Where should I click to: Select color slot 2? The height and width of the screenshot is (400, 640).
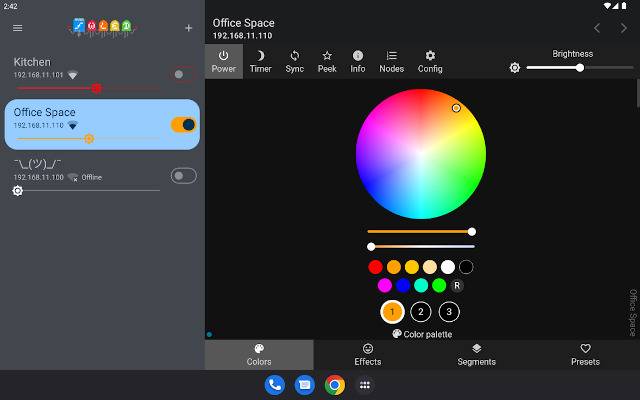pyautogui.click(x=421, y=312)
